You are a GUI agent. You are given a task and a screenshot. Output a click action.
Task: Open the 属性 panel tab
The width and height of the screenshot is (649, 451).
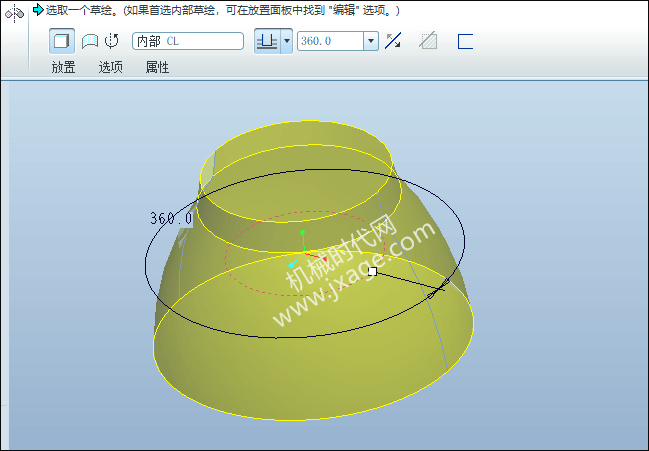(x=157, y=67)
